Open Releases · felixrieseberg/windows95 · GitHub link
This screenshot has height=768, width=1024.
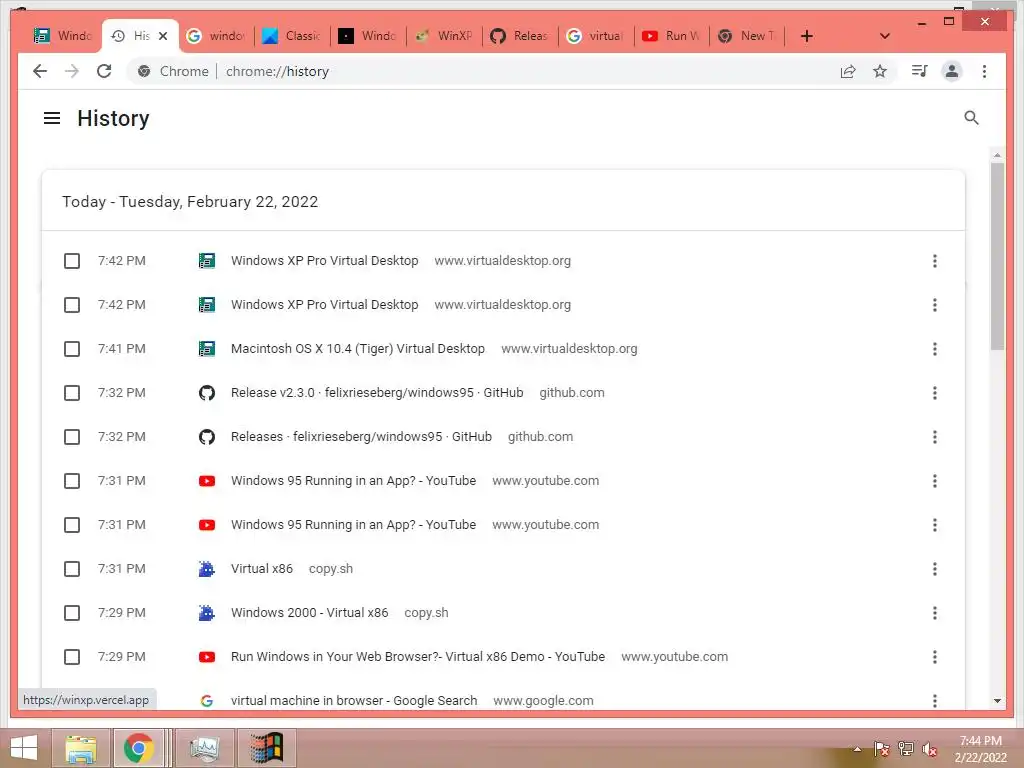(361, 437)
